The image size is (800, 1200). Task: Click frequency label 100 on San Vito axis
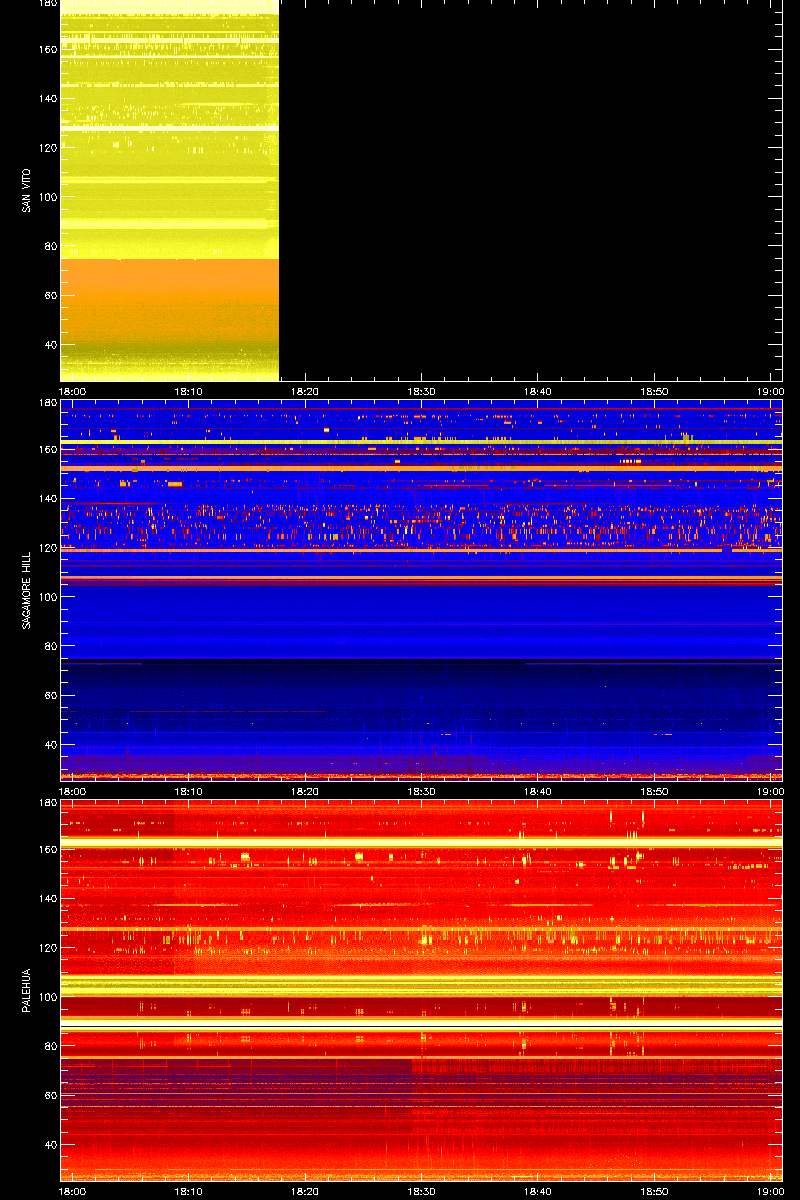(x=47, y=196)
